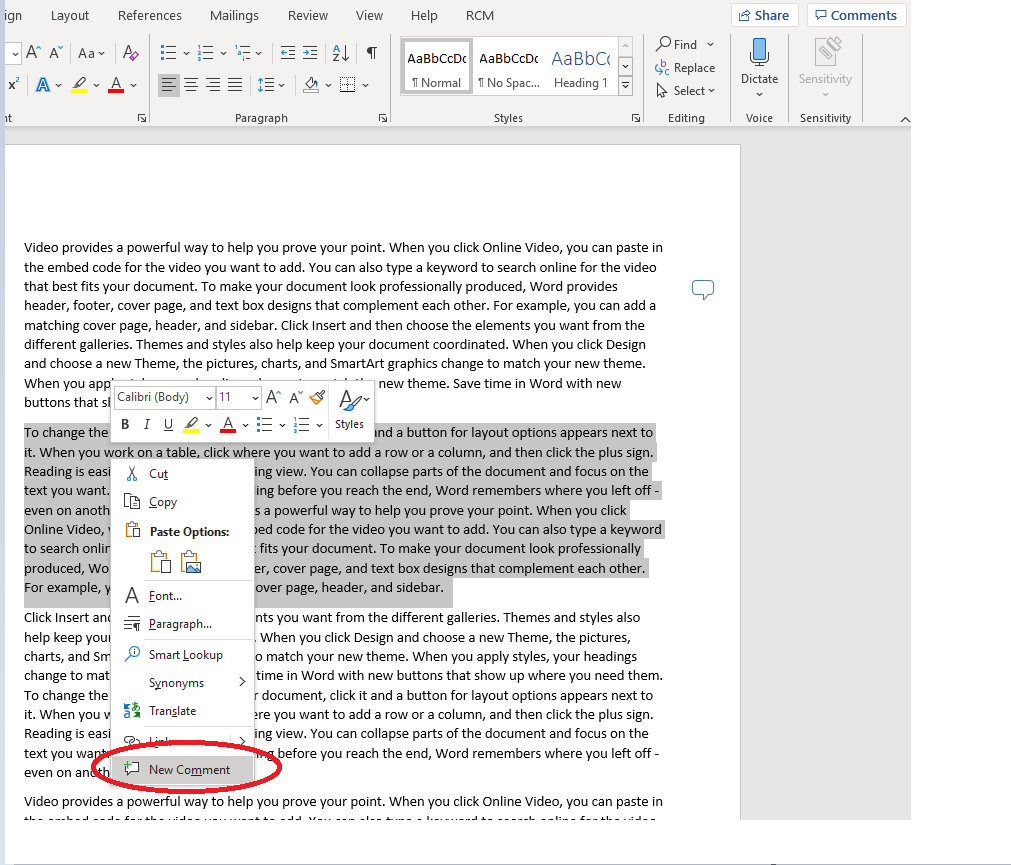Open the Calibri (Body) font dropdown

pos(164,397)
